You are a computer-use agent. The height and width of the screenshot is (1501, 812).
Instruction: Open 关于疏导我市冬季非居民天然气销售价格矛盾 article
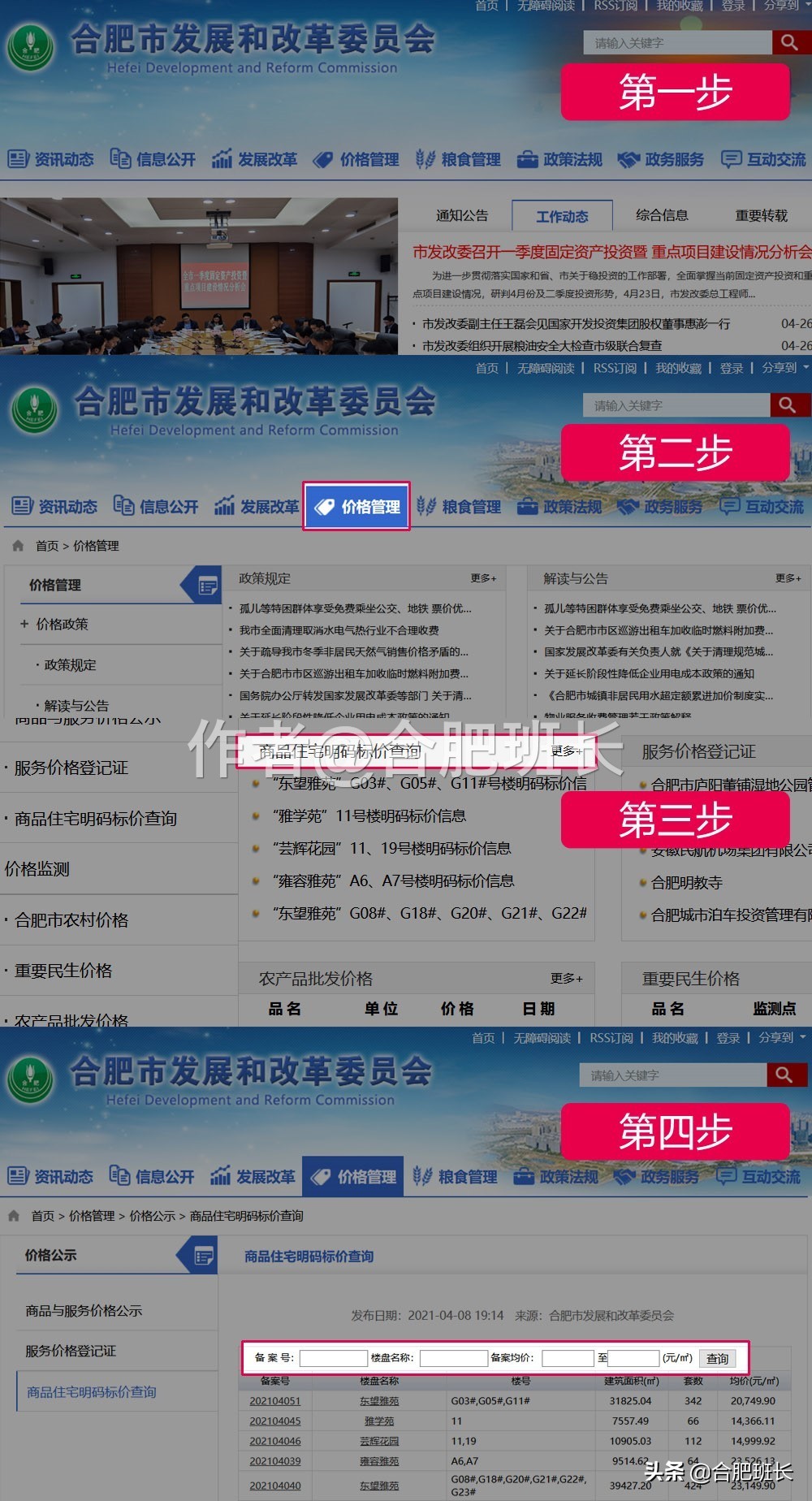pyautogui.click(x=353, y=651)
